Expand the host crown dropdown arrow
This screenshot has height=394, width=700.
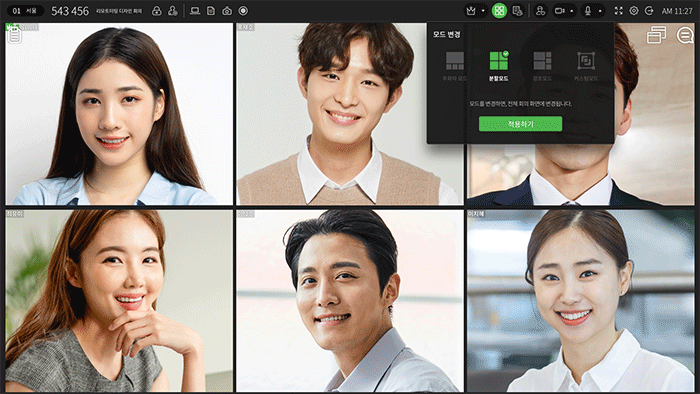coord(483,11)
